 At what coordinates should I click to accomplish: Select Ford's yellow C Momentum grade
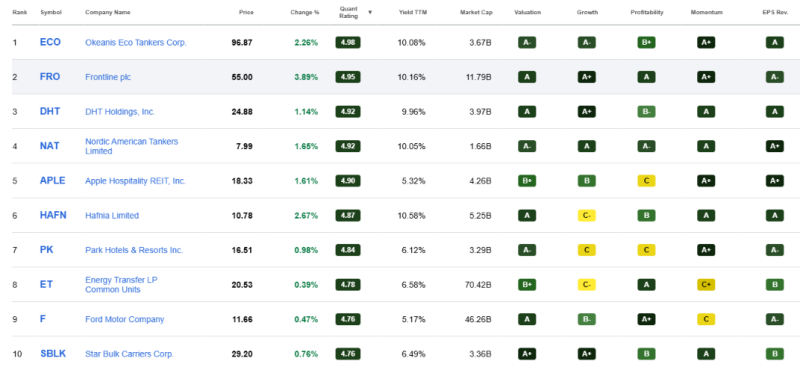706,320
